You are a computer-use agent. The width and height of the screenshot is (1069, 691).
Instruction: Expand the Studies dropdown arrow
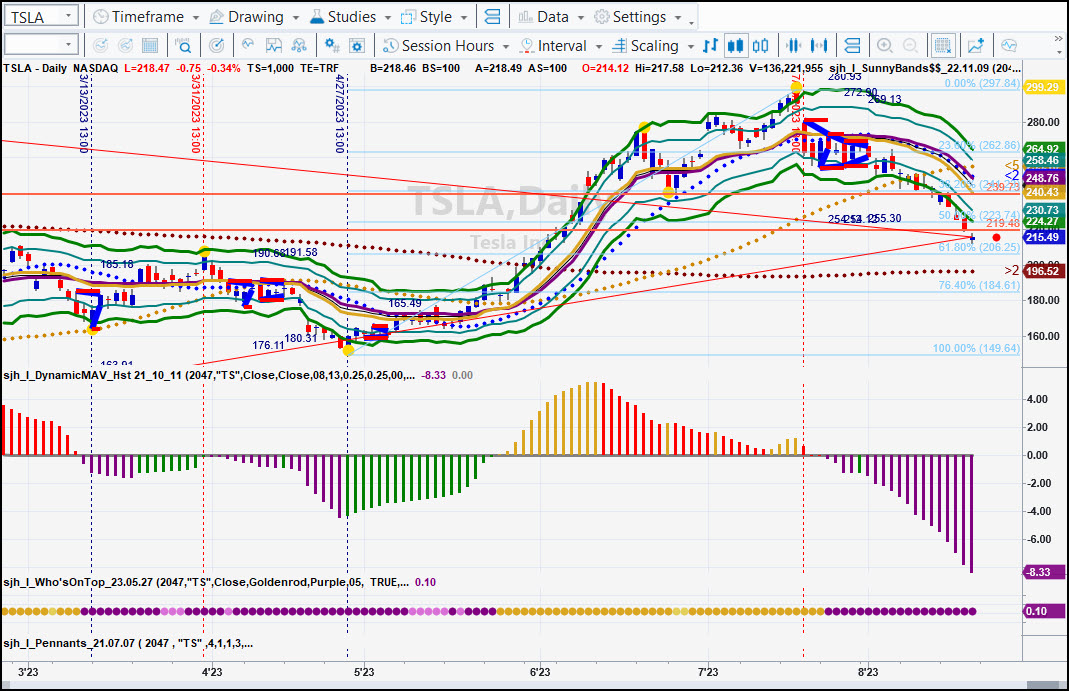pyautogui.click(x=388, y=18)
